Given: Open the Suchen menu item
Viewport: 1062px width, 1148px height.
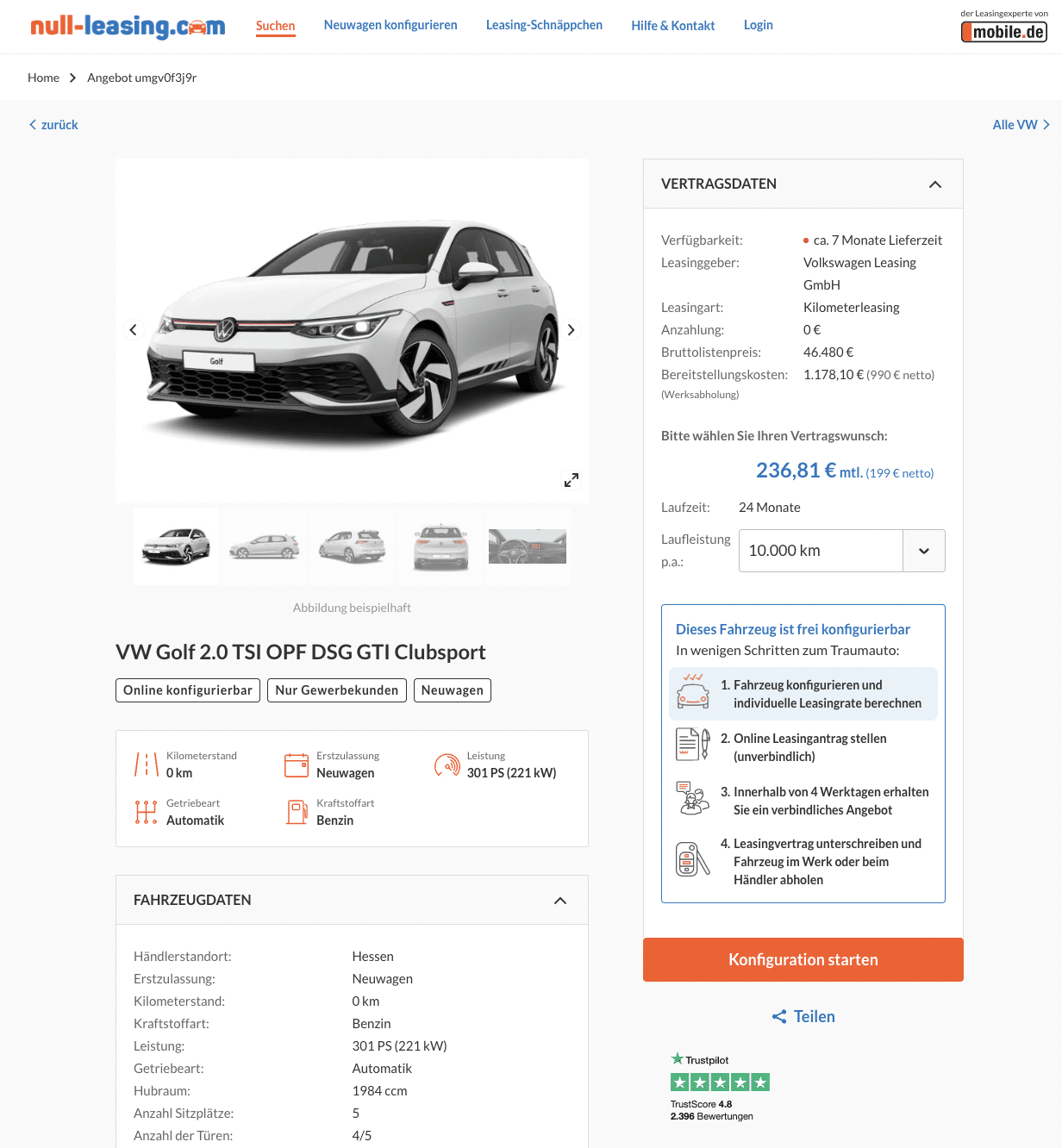Looking at the screenshot, I should (276, 26).
